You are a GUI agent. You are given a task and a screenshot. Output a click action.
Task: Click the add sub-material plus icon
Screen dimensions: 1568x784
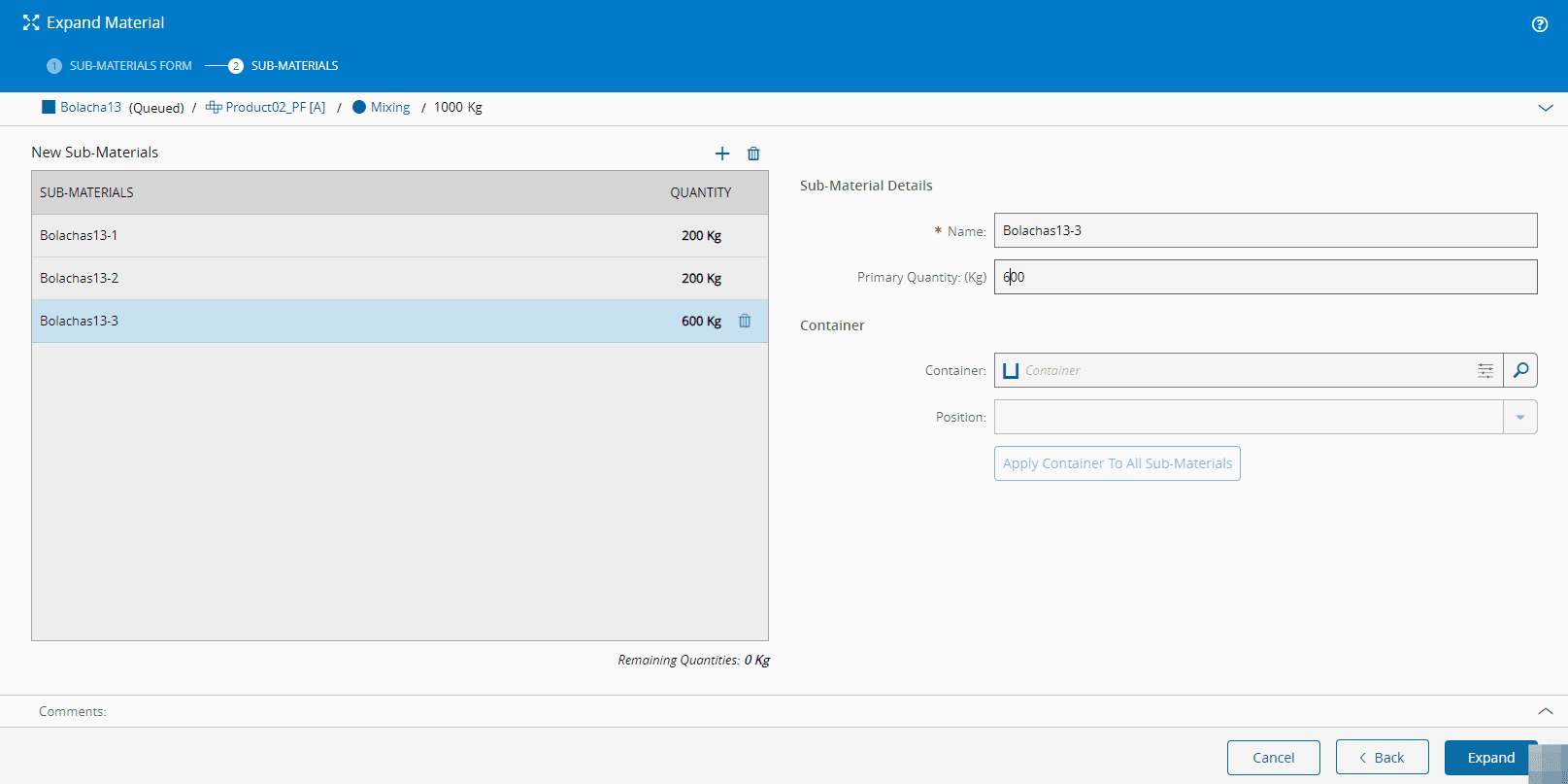point(721,153)
